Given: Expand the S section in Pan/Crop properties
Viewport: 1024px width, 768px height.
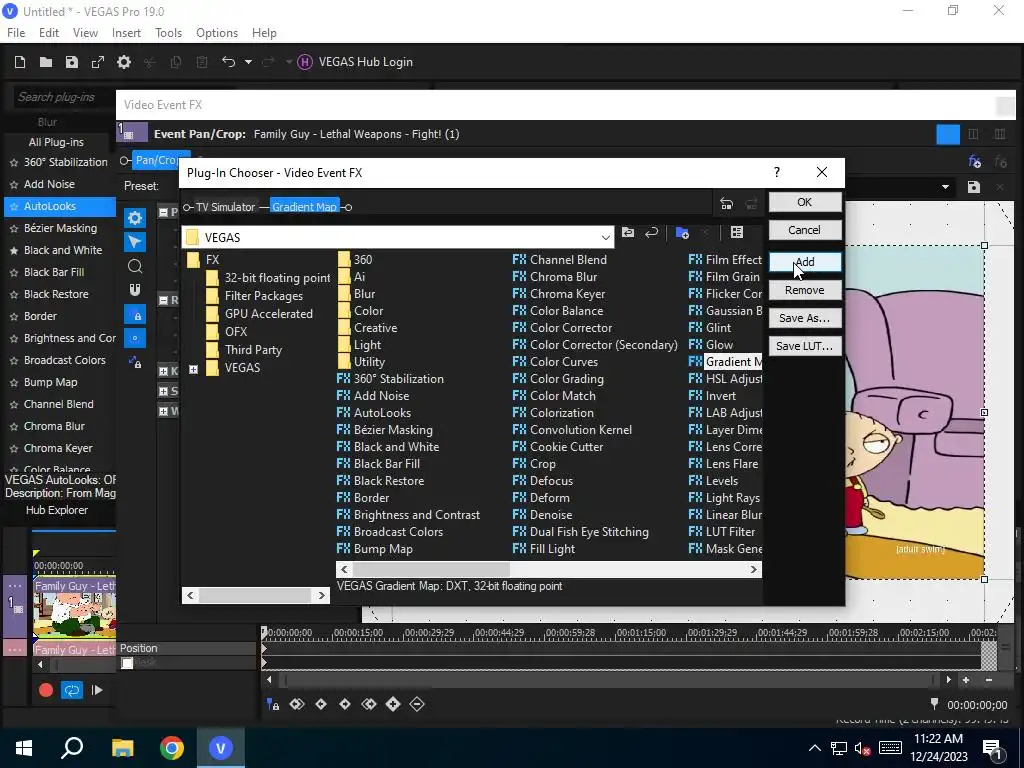Looking at the screenshot, I should point(163,391).
